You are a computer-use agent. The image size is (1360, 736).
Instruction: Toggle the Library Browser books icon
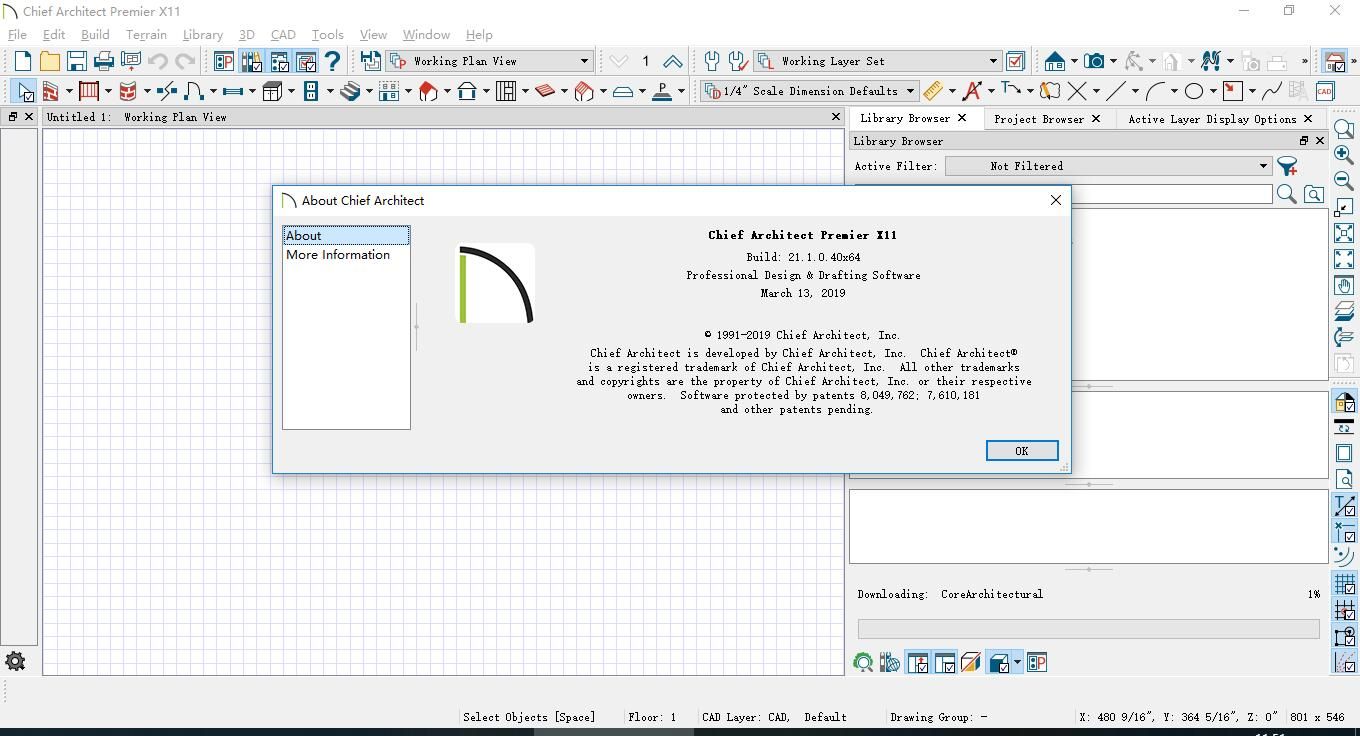point(251,61)
